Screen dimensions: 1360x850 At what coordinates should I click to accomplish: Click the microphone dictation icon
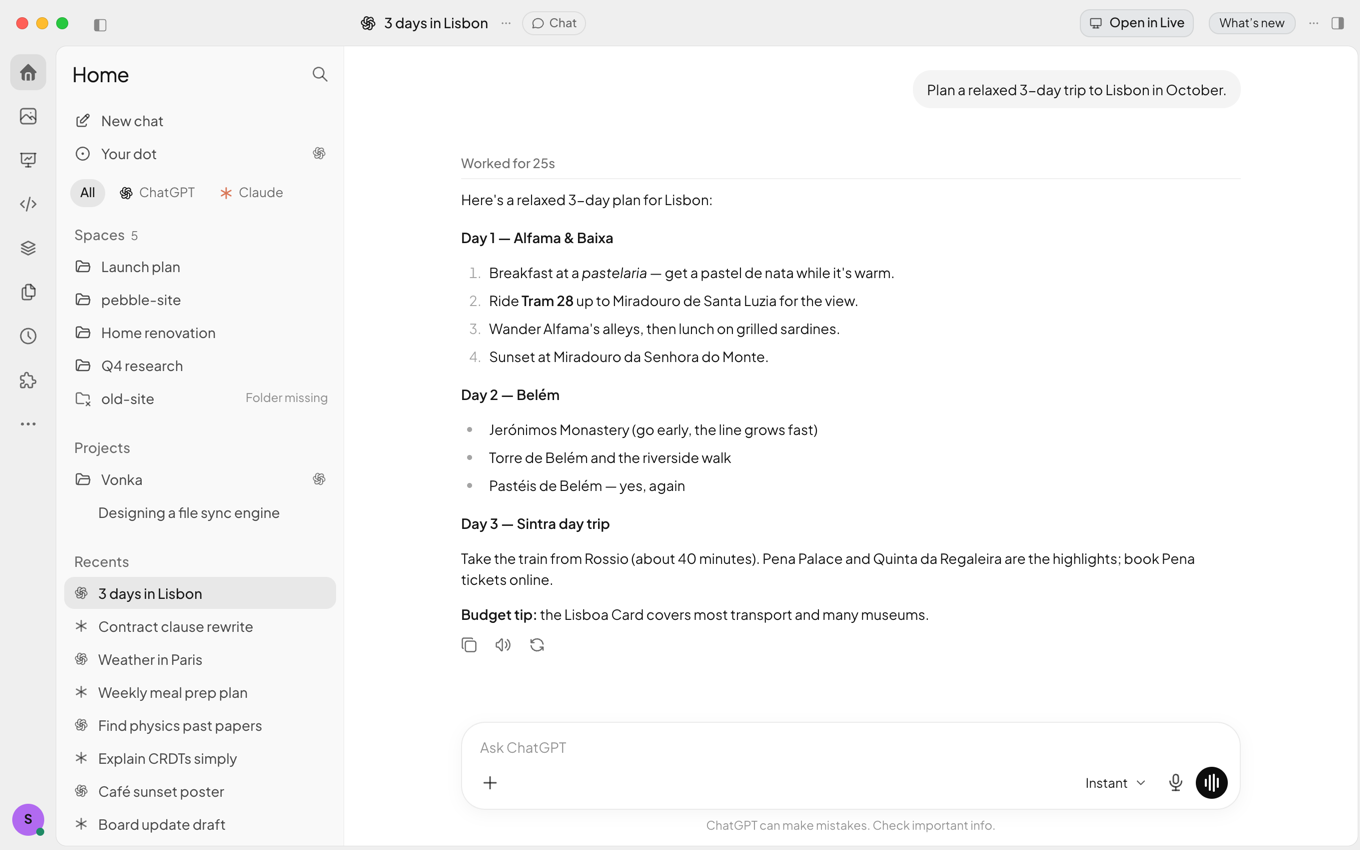tap(1176, 783)
